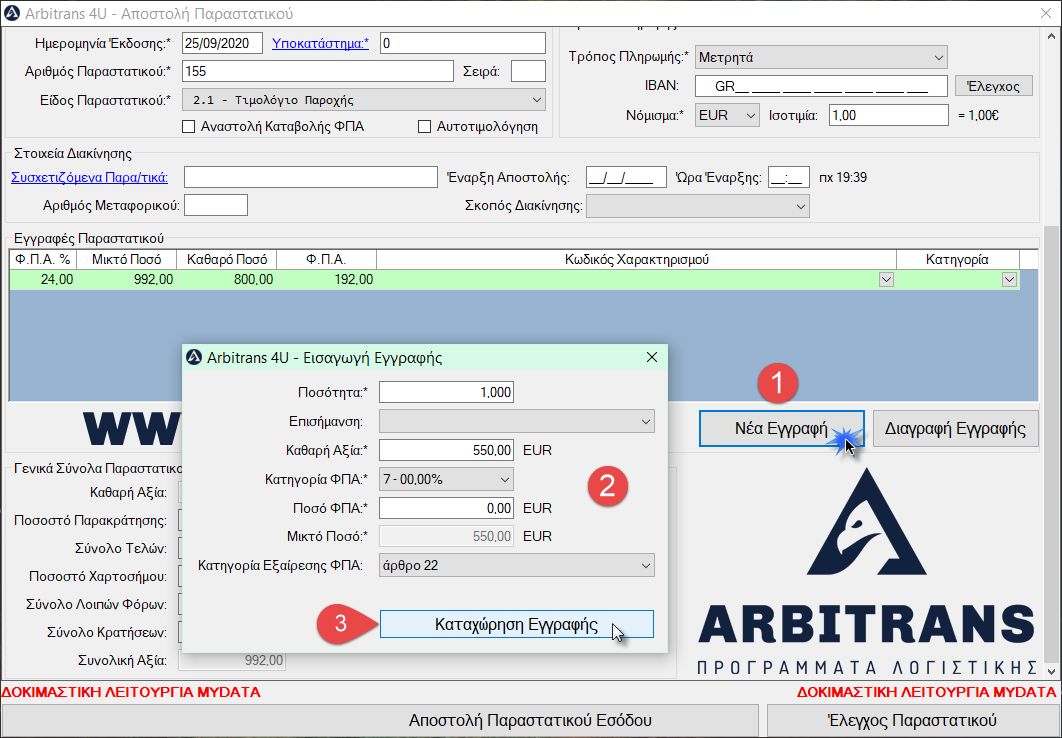Click the Καταχώρηση Εγγραφής button
The width and height of the screenshot is (1062, 738).
(517, 624)
